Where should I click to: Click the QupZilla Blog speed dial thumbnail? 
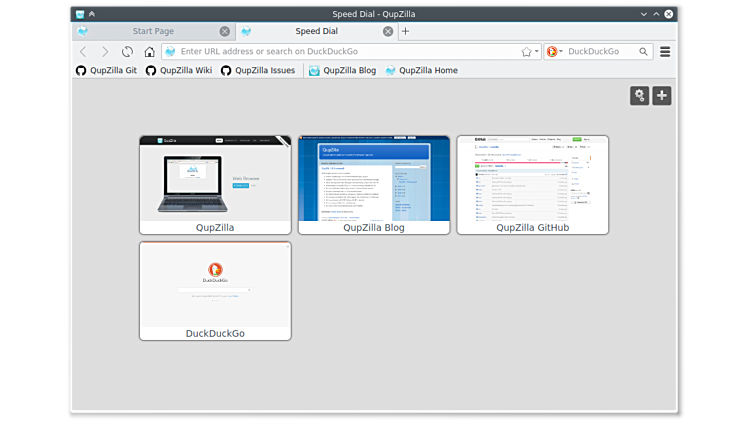click(x=374, y=178)
